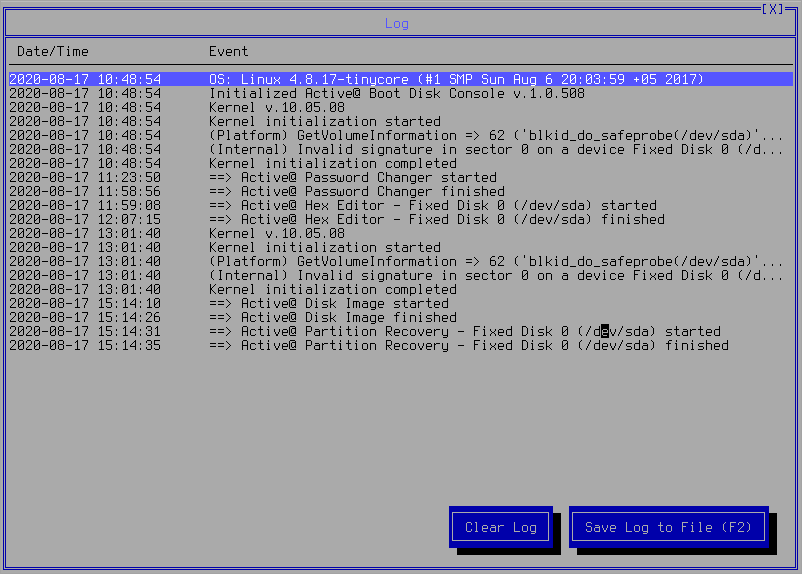Select Kernel initialization started at 13:01:40

point(401,247)
